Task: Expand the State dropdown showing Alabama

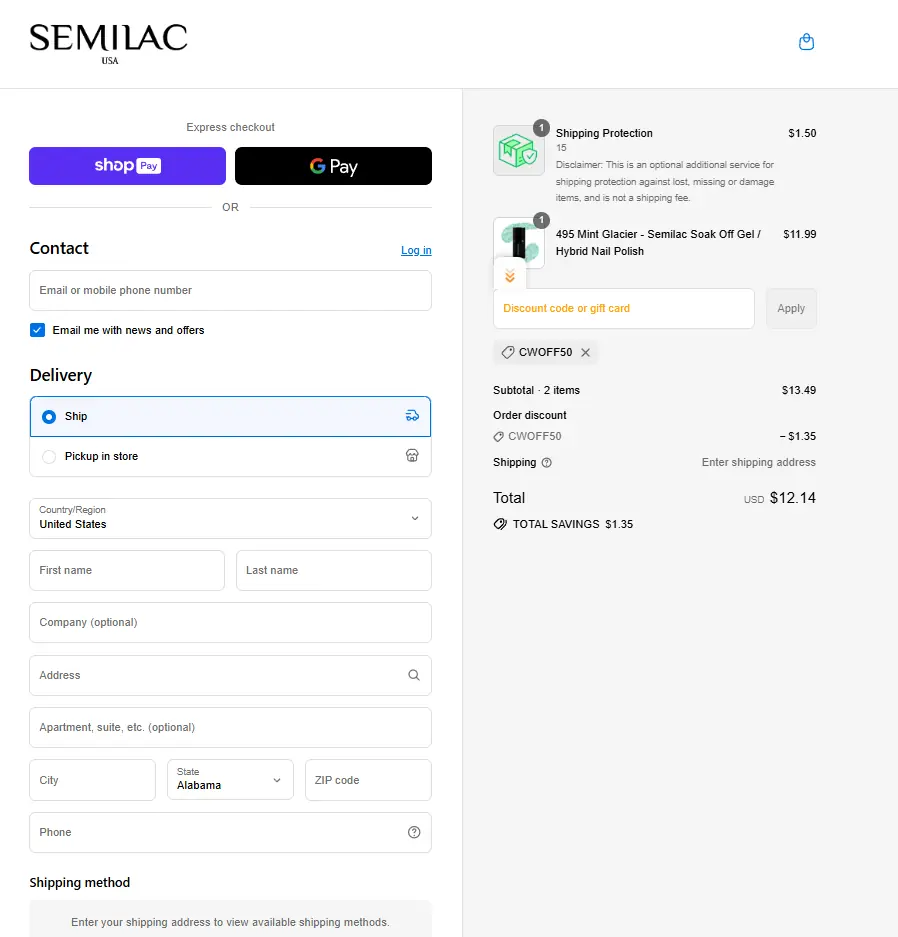Action: click(x=230, y=780)
